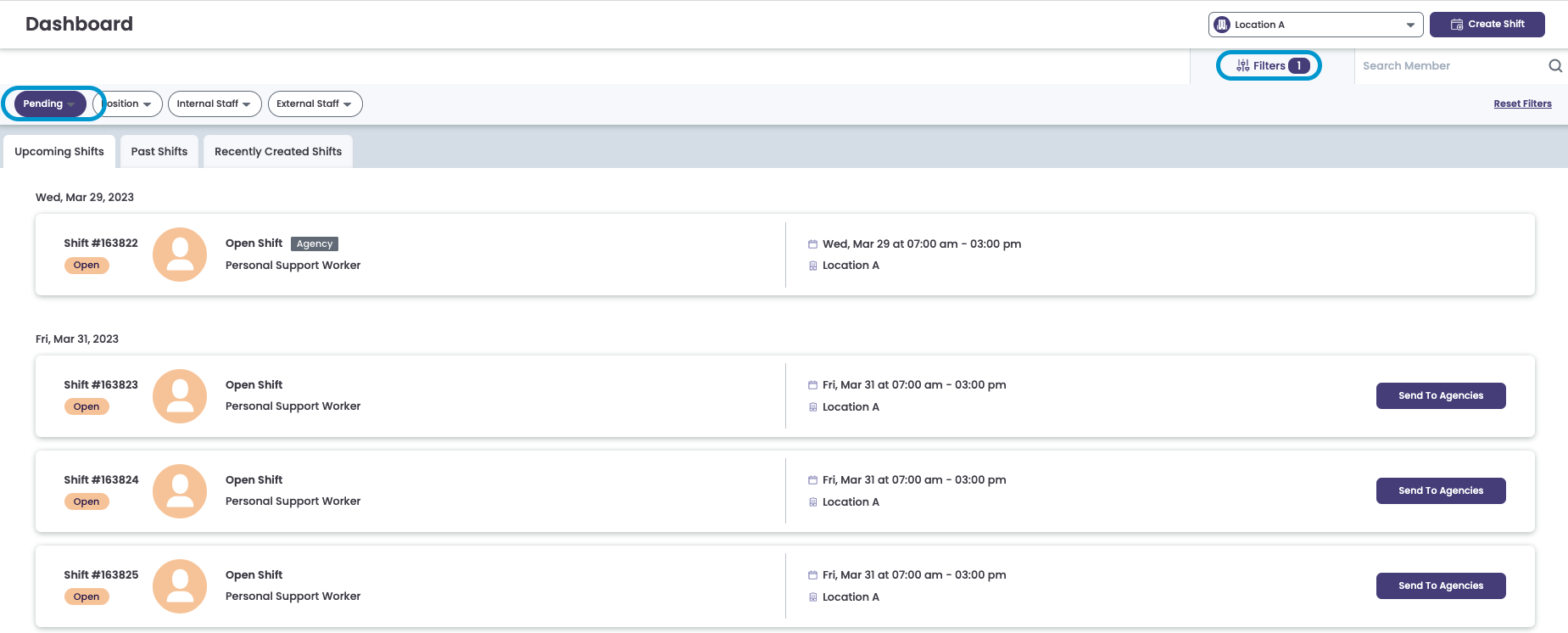Switch to the Past Shifts tab
Viewport: 1568px width, 633px height.
159,151
